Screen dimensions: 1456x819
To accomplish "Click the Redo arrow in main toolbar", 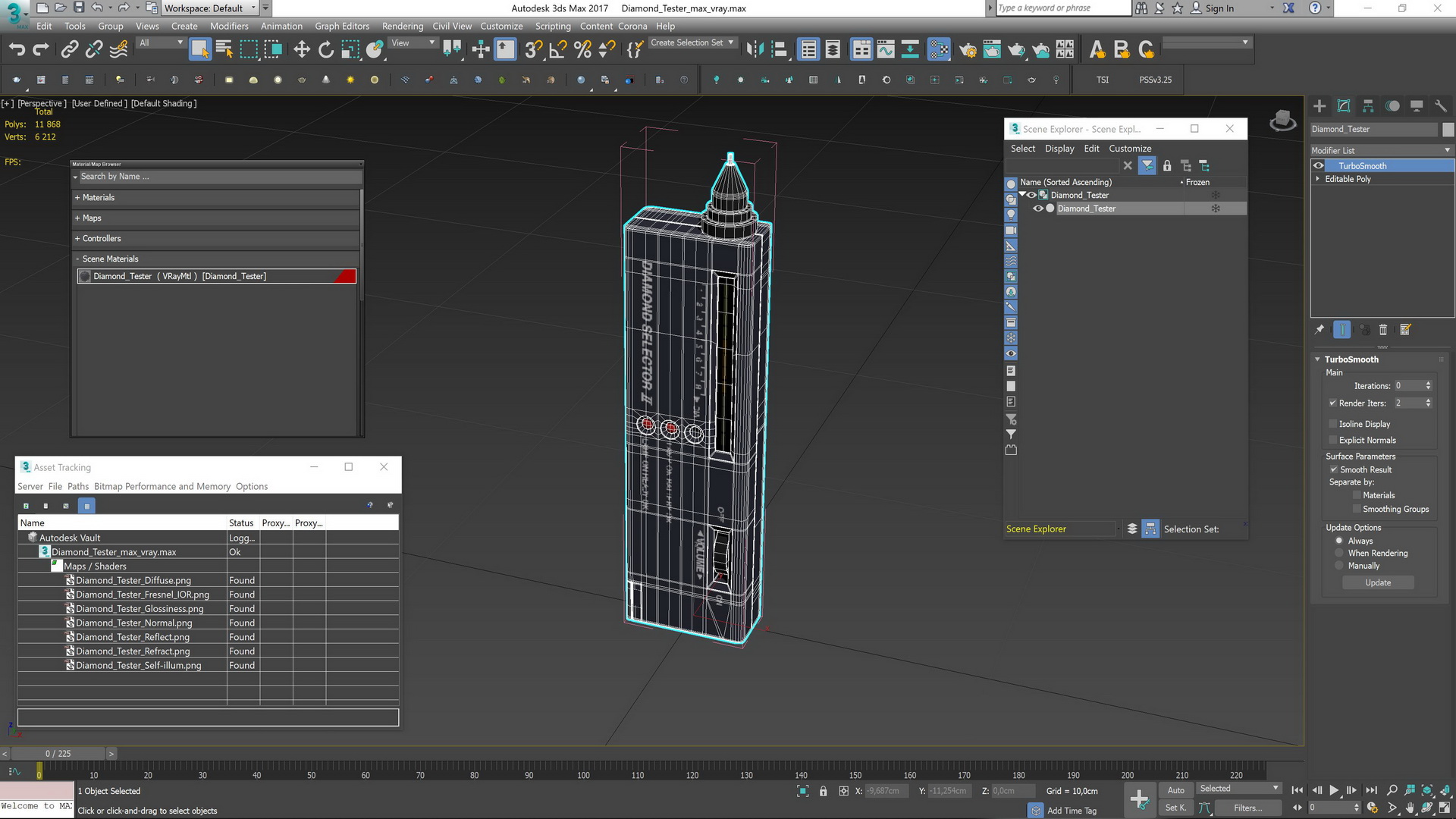I will tap(41, 50).
